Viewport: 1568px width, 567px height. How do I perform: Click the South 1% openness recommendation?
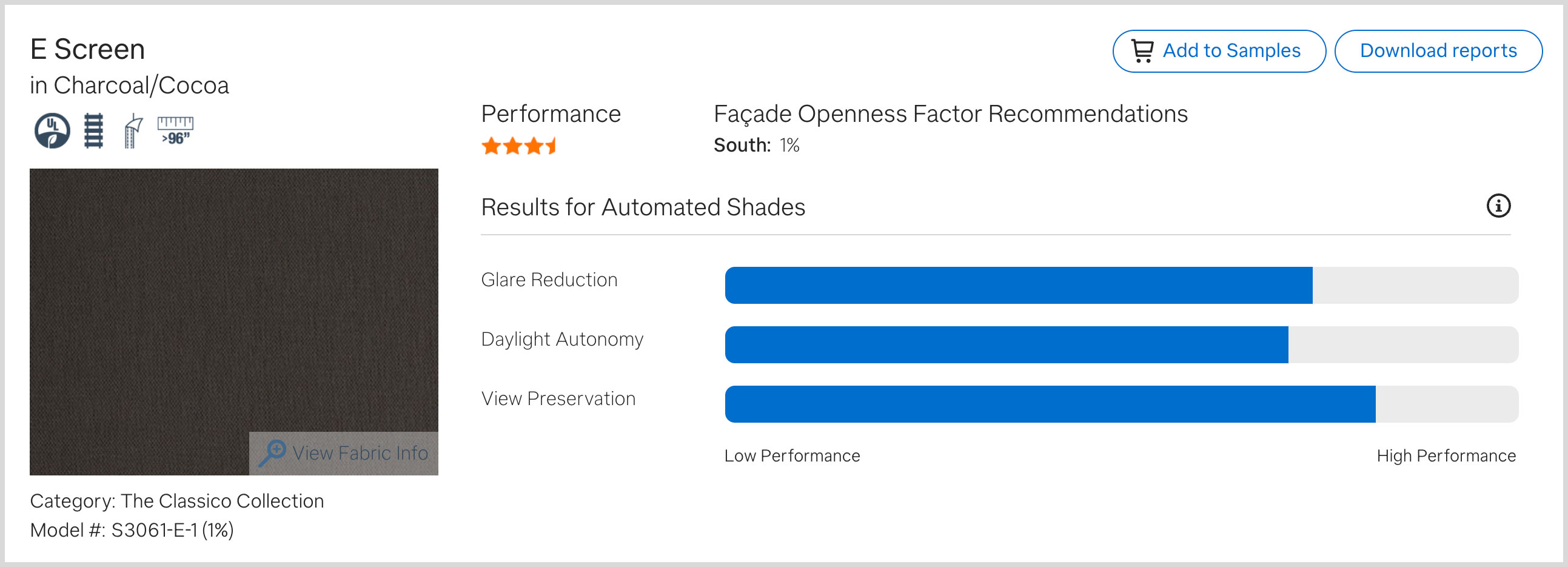click(756, 146)
